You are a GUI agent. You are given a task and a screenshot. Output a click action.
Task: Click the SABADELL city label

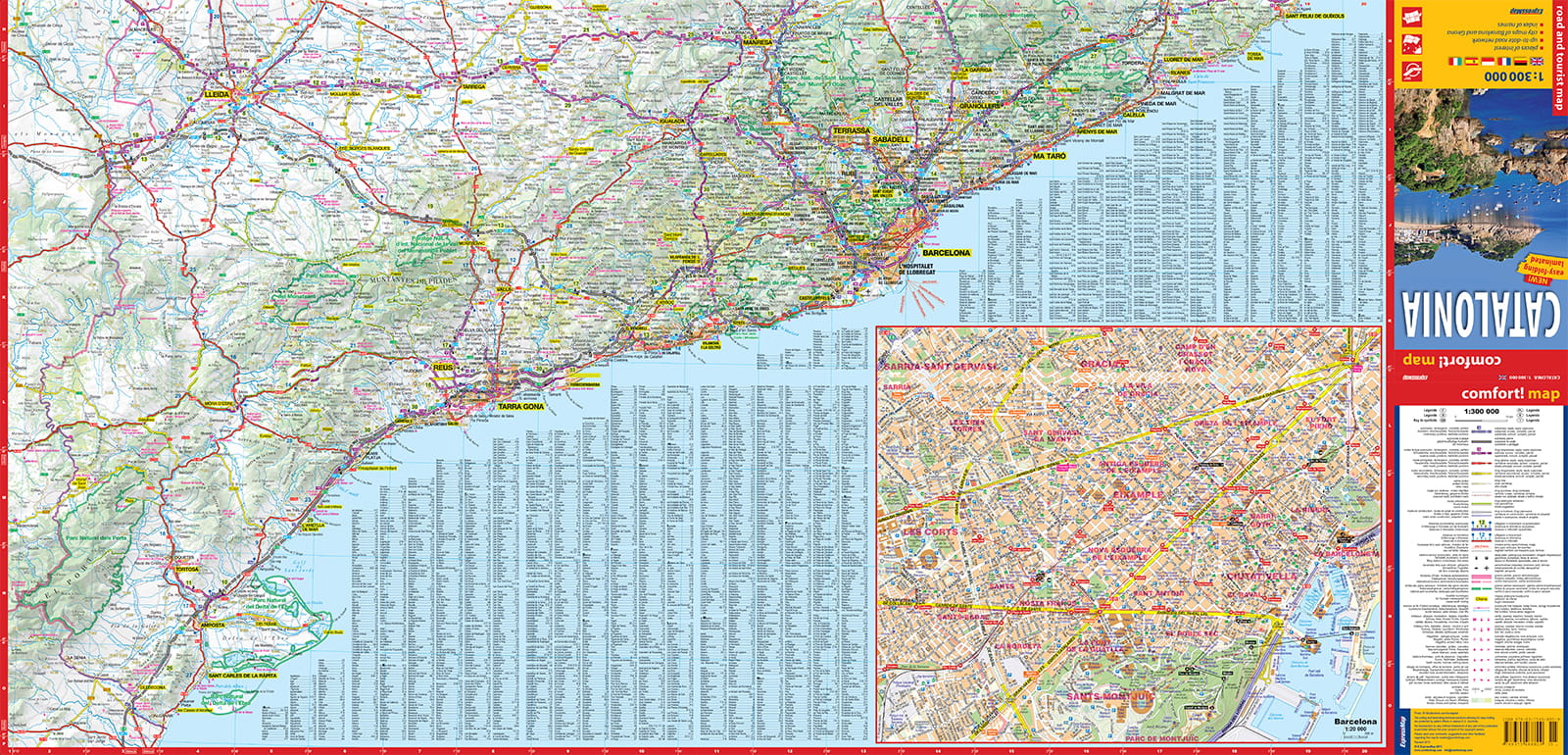coord(891,140)
